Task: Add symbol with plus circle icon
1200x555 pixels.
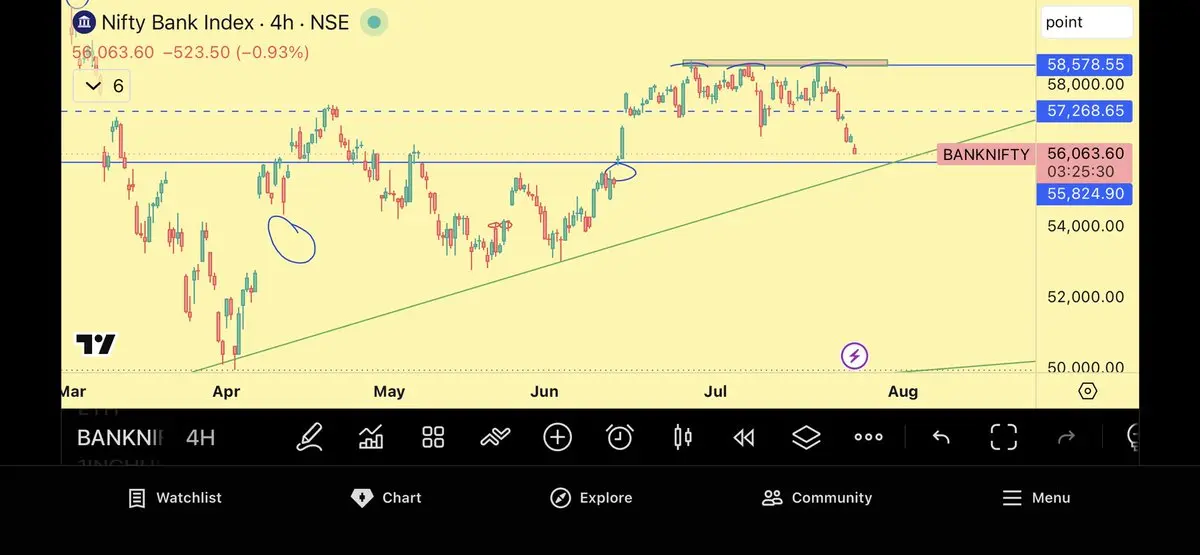Action: (557, 437)
